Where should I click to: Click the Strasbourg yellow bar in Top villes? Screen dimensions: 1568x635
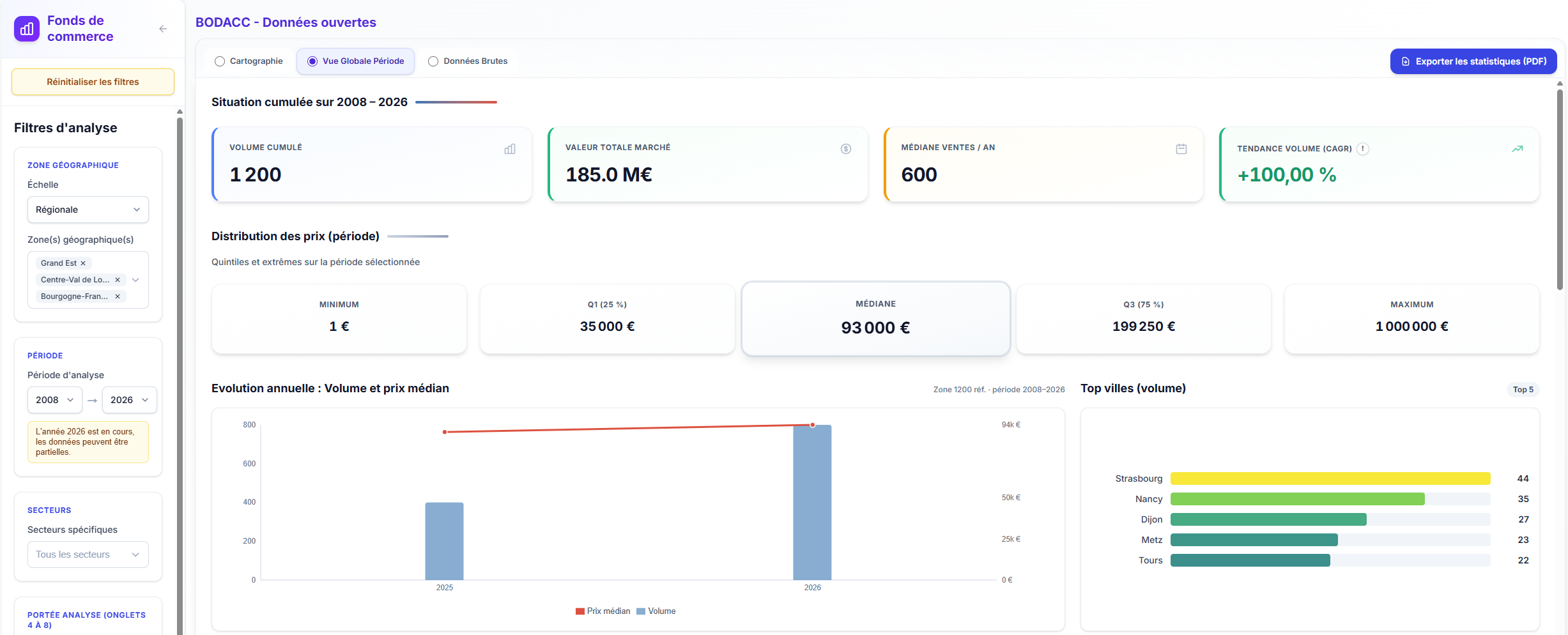pyautogui.click(x=1330, y=478)
